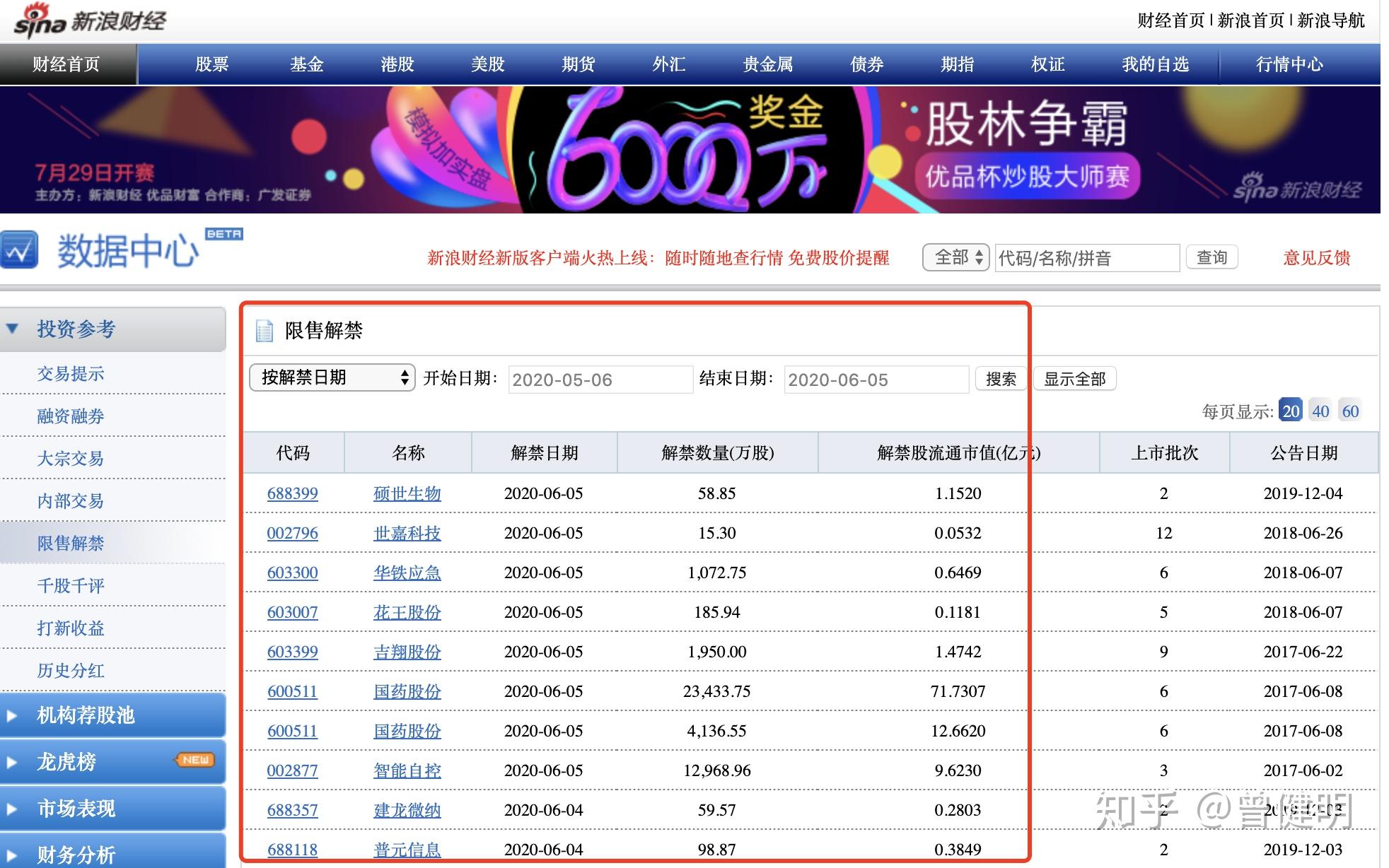Click the Sina Finance logo
The width and height of the screenshot is (1389, 868).
point(91,20)
